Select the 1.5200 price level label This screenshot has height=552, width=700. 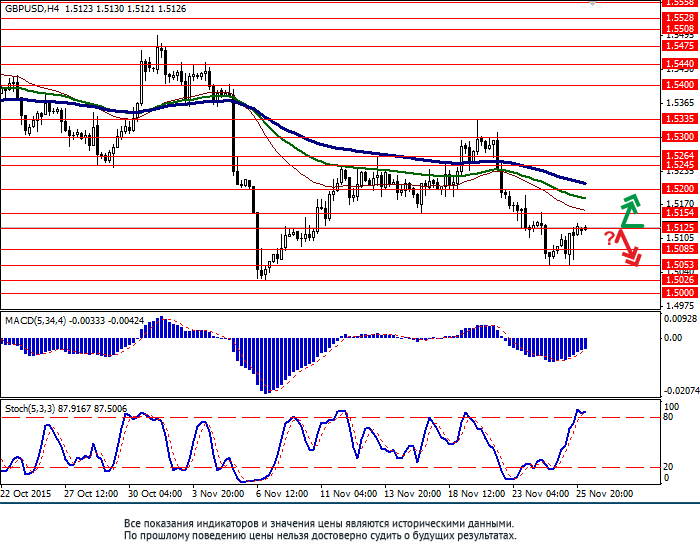[679, 189]
